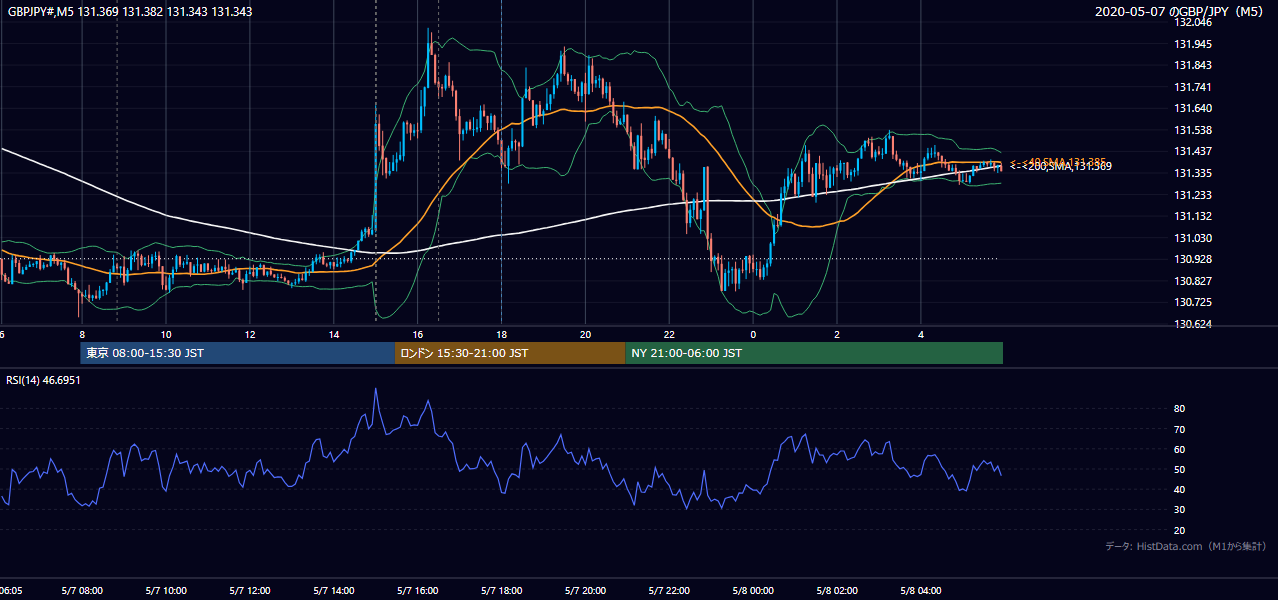Click RSI scale value 30

pyautogui.click(x=1179, y=510)
